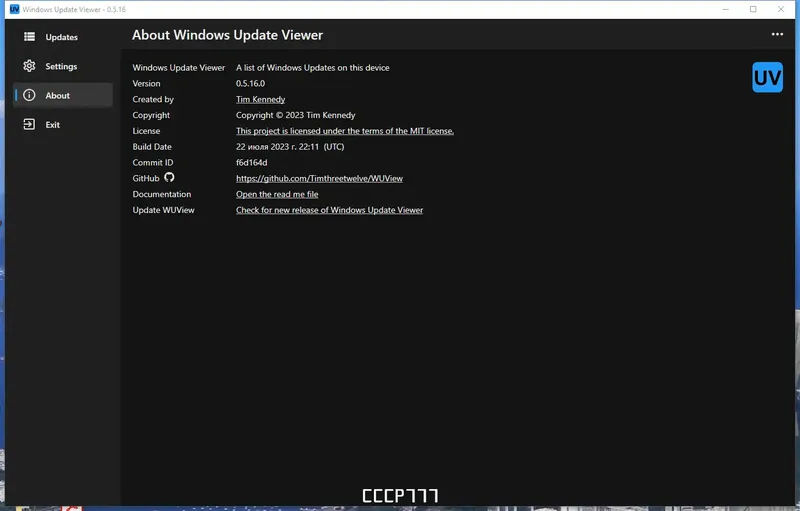This screenshot has width=800, height=511.
Task: Click the Version label
Action: point(146,83)
